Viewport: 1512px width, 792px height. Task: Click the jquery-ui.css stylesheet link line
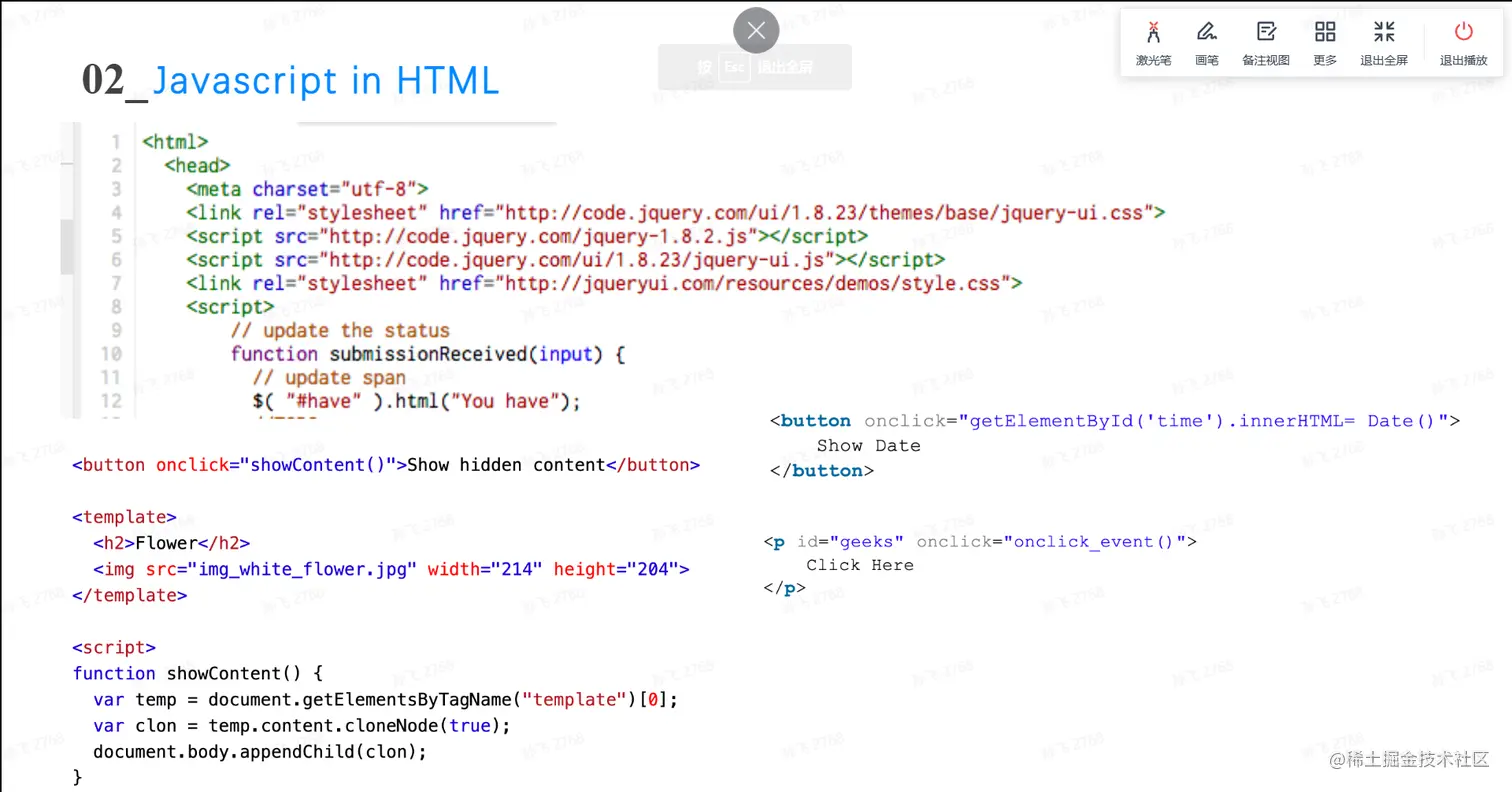point(676,212)
